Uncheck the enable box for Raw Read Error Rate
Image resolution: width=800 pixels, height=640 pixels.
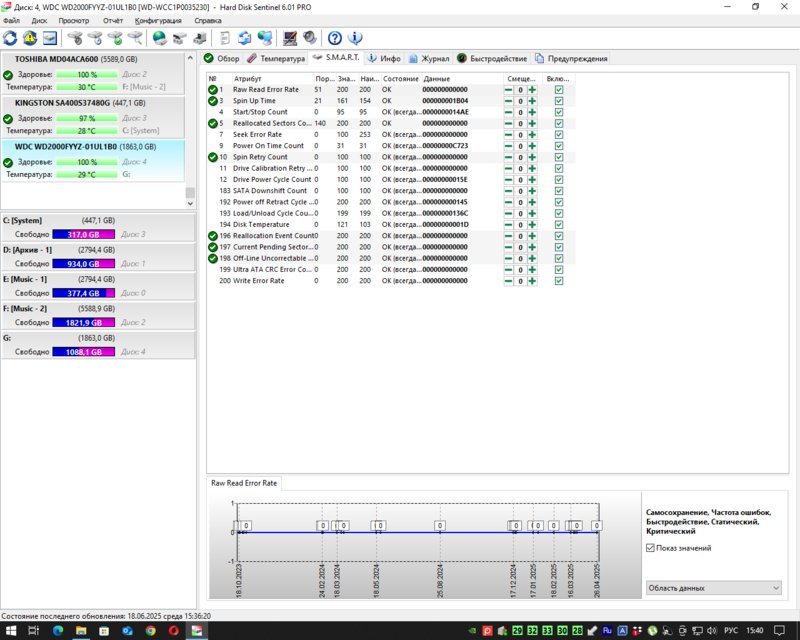tap(559, 90)
